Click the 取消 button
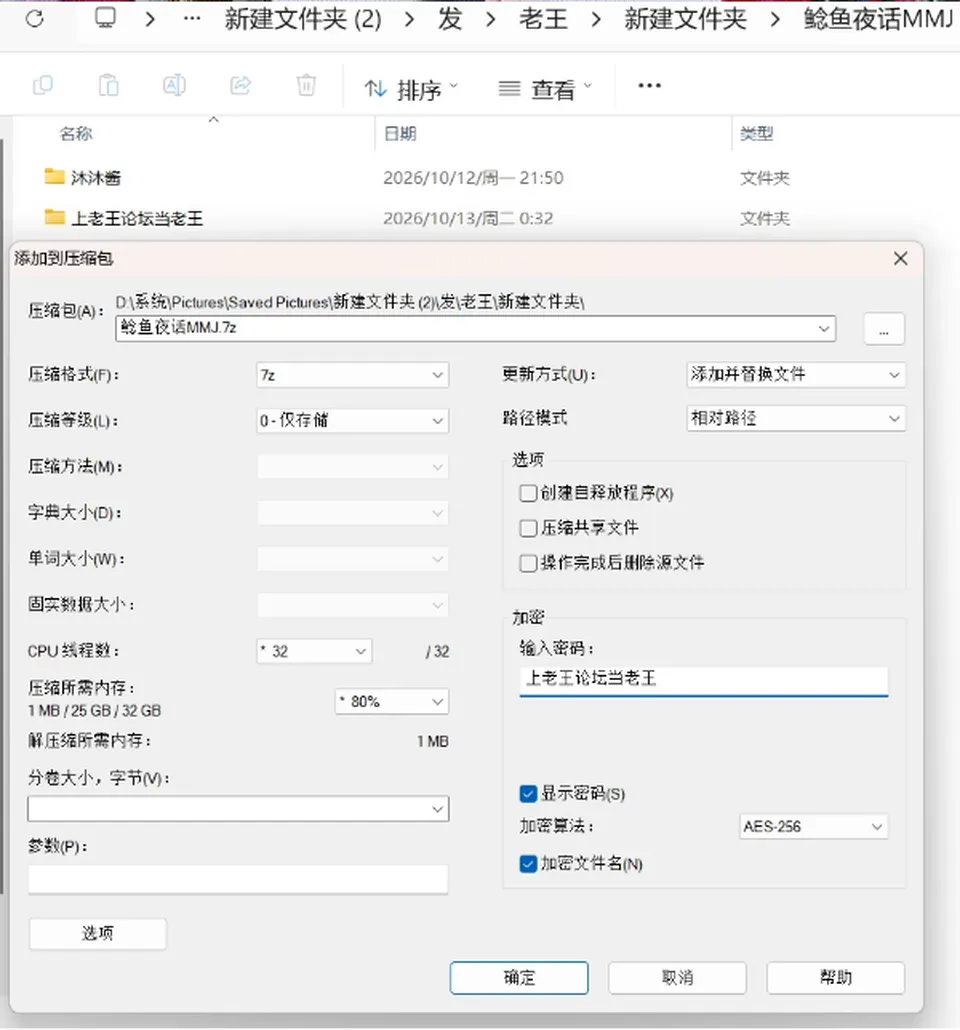 (x=677, y=977)
